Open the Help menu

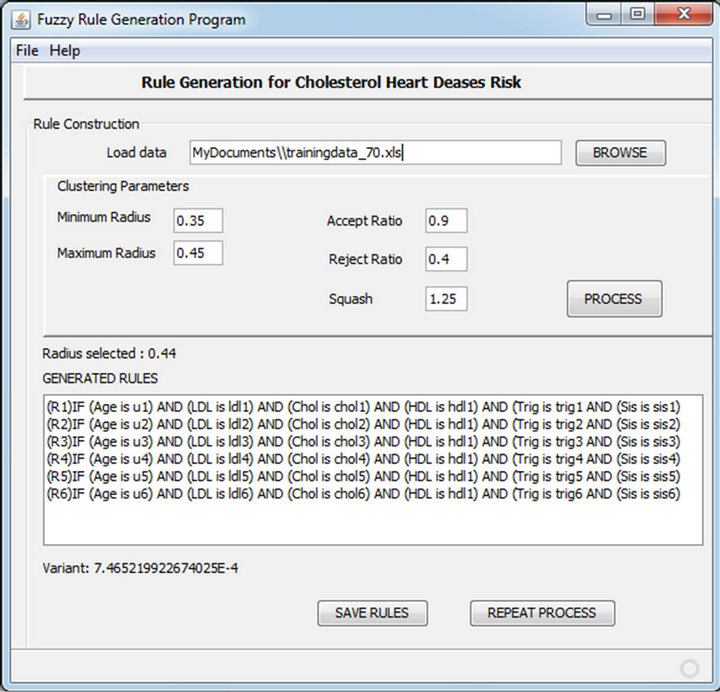(65, 51)
